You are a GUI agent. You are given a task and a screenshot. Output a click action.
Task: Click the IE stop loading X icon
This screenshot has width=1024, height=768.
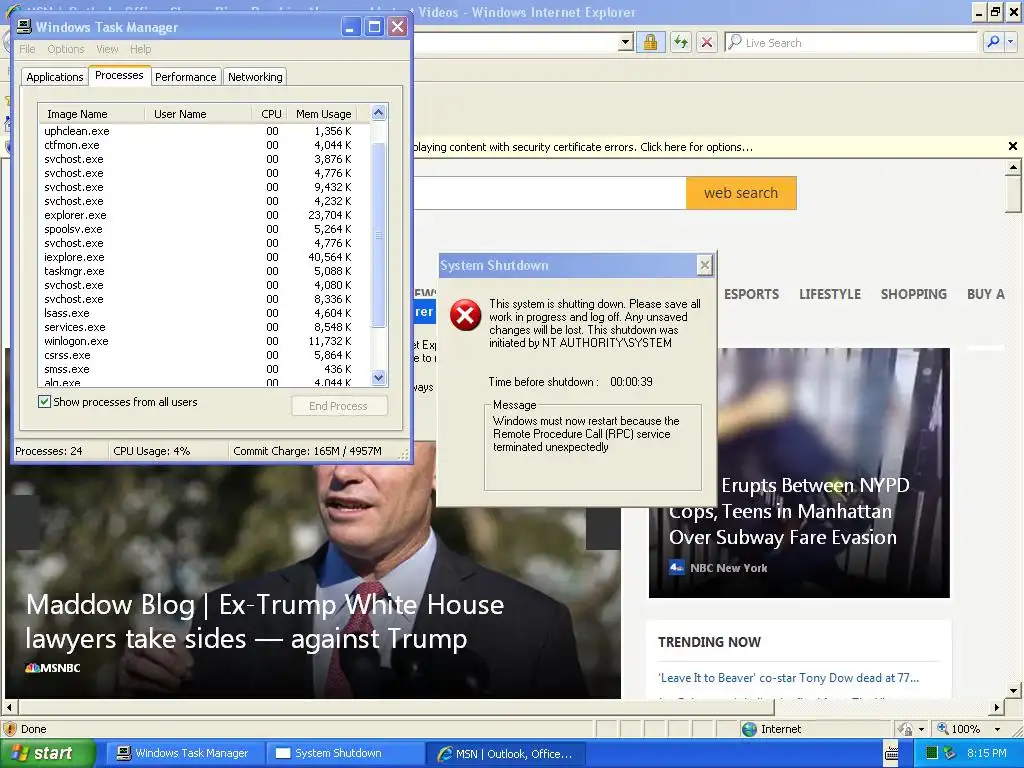pos(707,42)
